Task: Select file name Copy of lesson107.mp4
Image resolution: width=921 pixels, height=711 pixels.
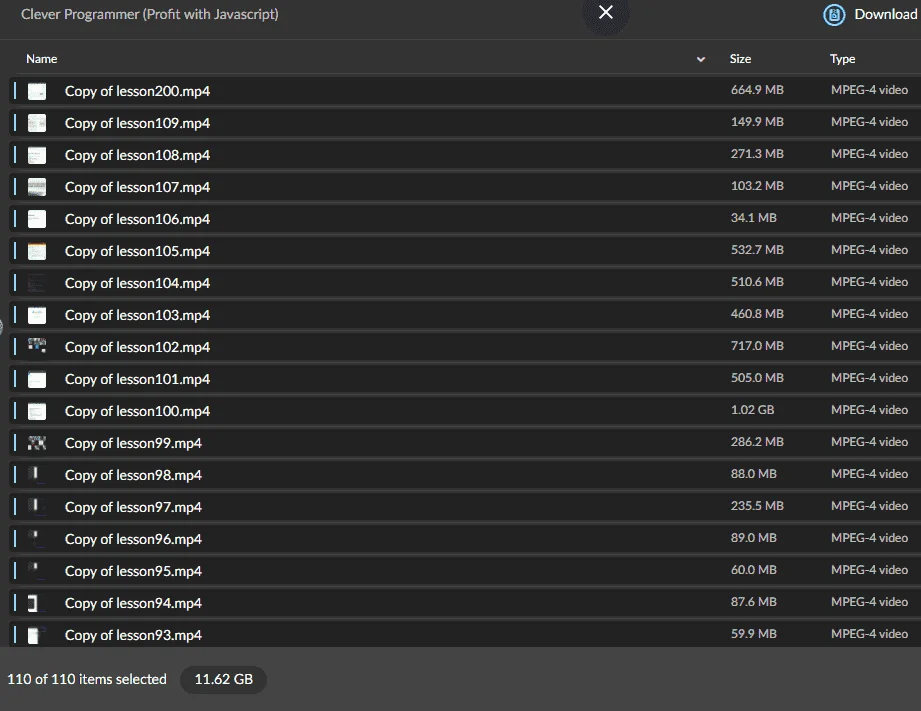Action: pos(137,187)
